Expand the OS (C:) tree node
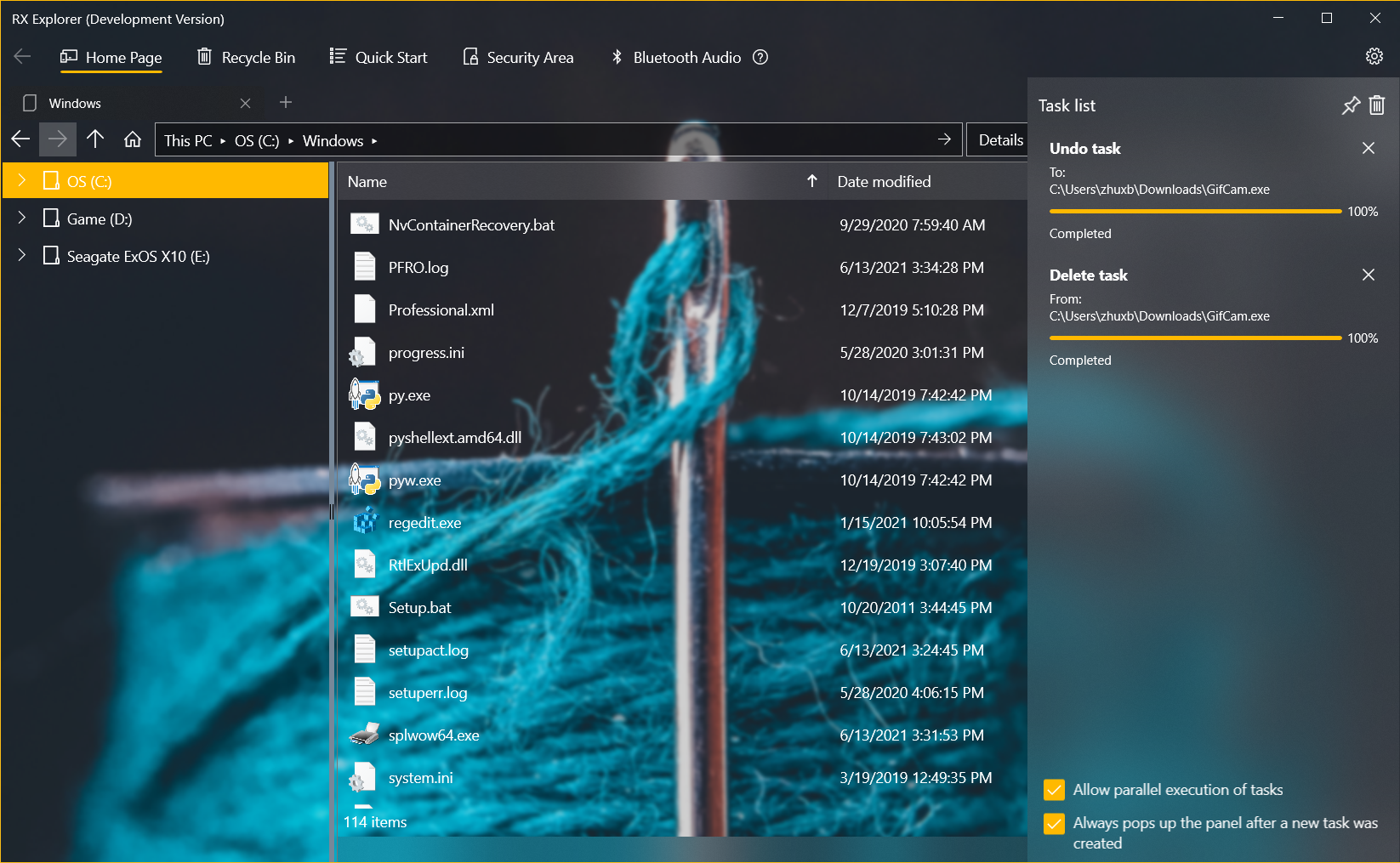1400x863 pixels. (x=22, y=180)
